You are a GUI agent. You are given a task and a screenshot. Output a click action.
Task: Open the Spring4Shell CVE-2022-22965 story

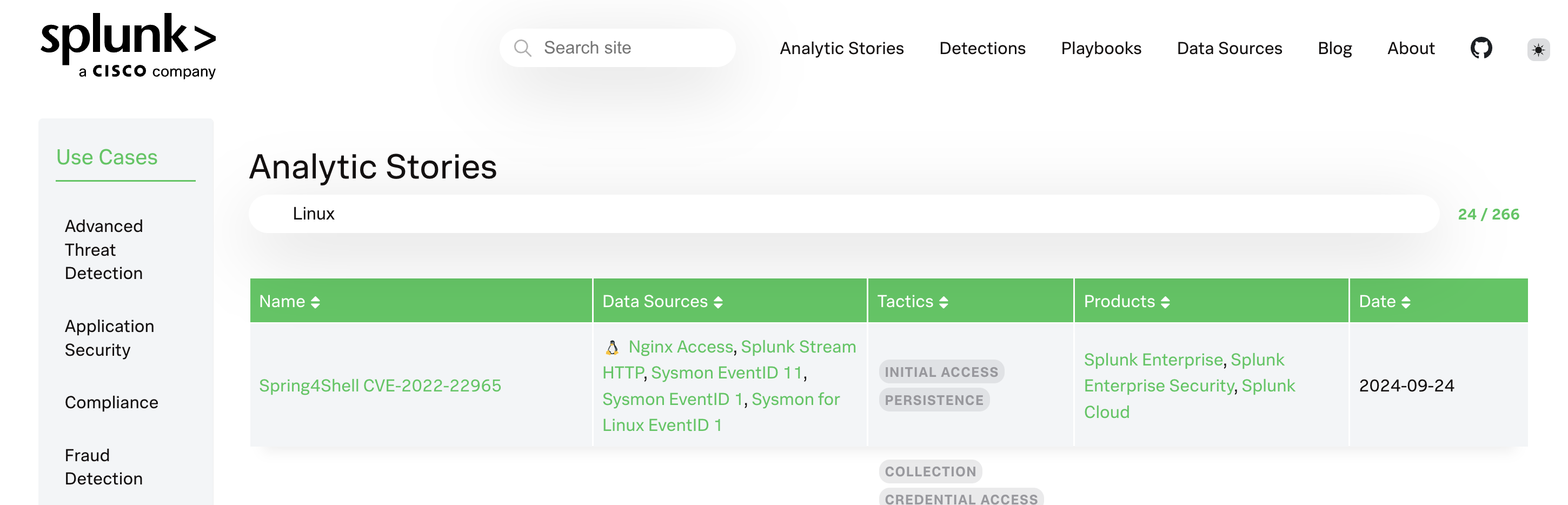tap(380, 385)
